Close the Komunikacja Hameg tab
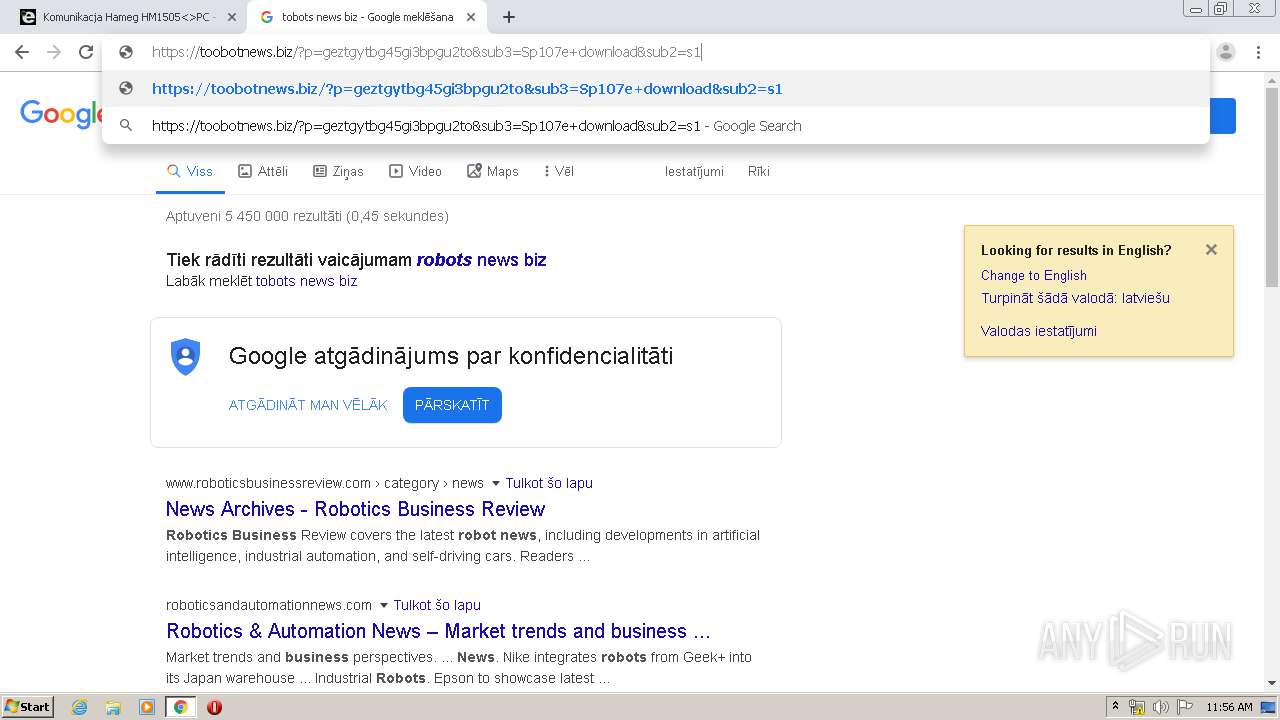 [x=232, y=17]
